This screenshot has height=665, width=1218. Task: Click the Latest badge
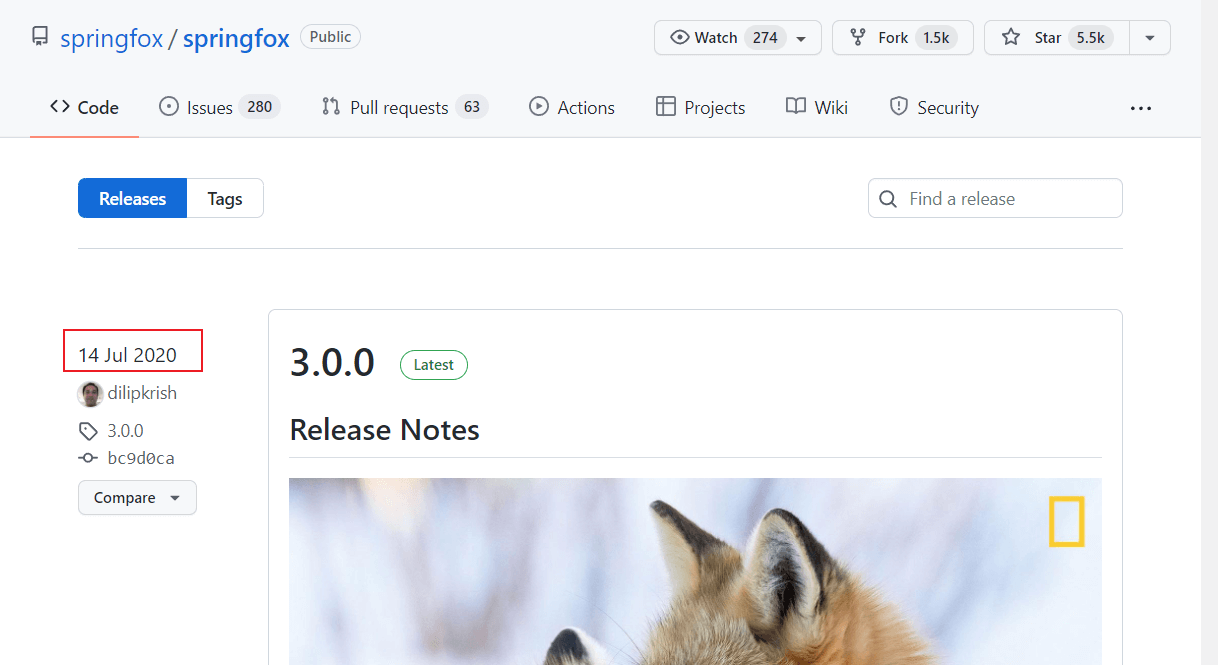(434, 365)
